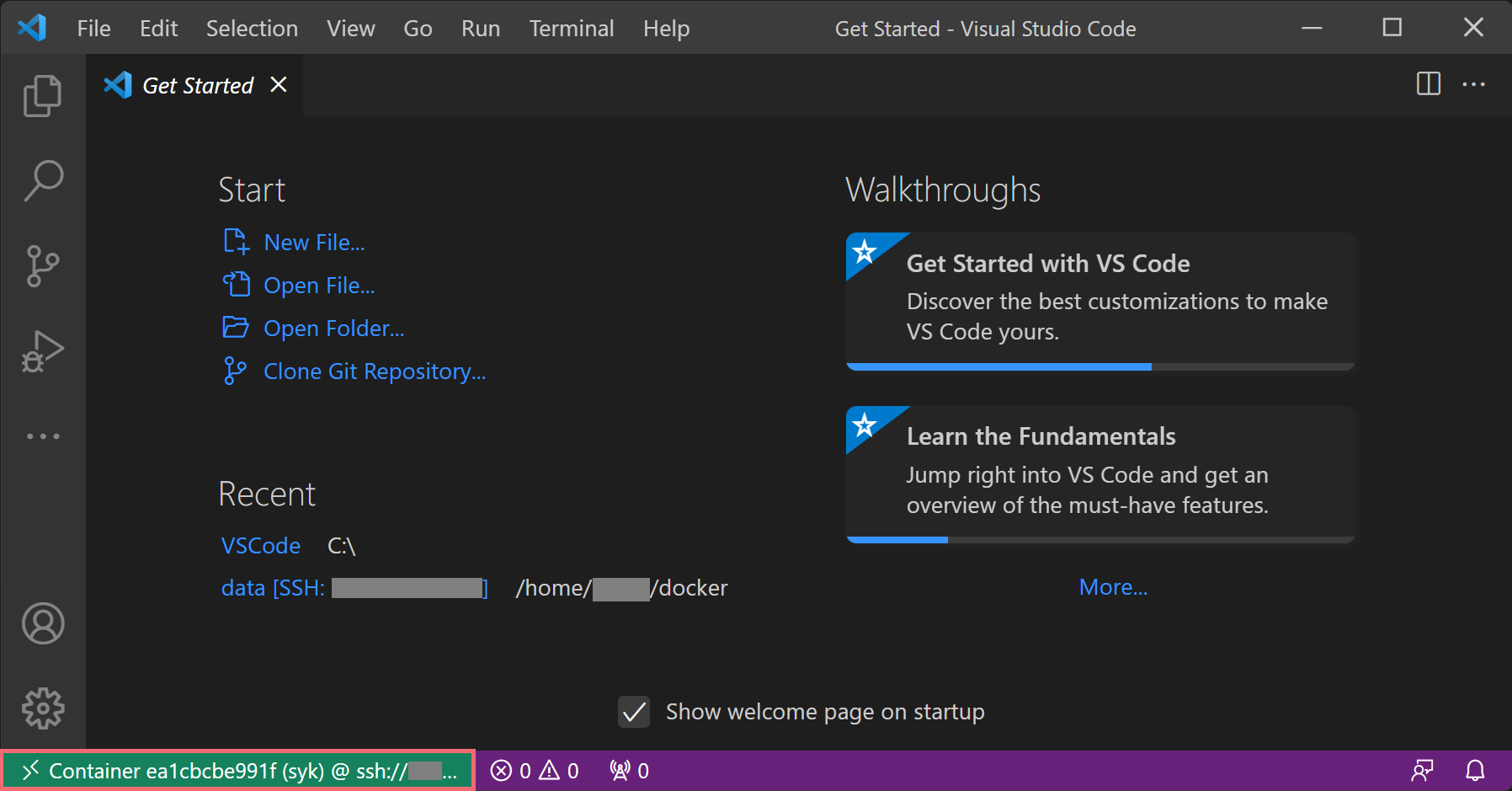
Task: Open the Manage gear icon
Action: (43, 708)
